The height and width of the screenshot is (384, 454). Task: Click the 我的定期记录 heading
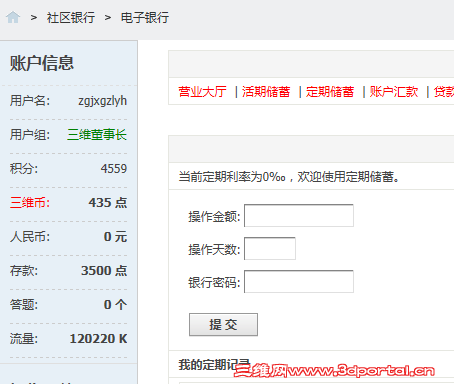tap(214, 365)
